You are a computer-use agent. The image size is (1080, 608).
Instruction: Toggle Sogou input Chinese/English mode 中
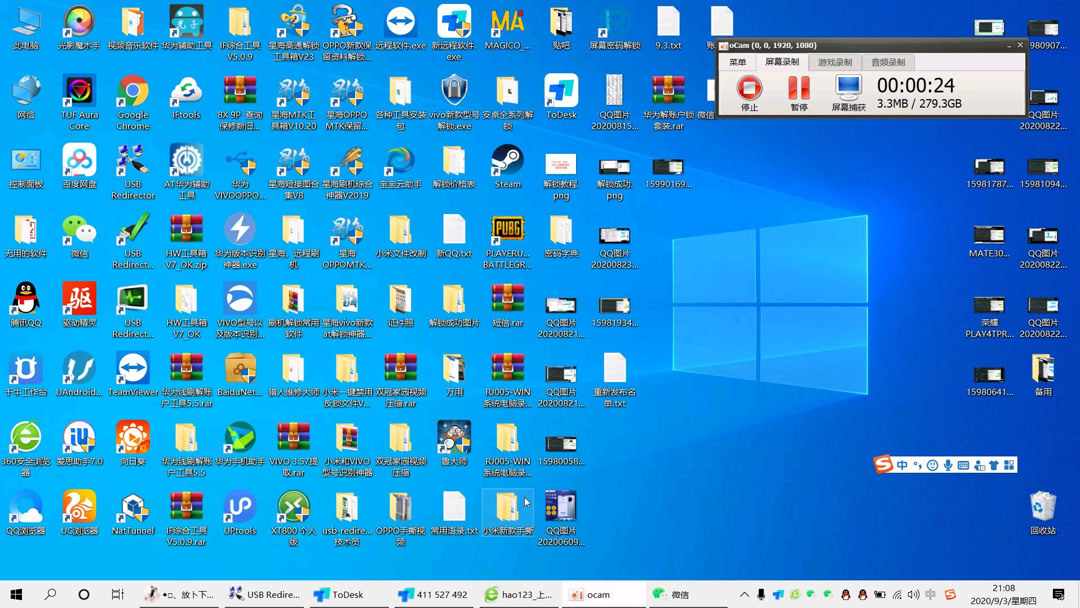(x=902, y=465)
